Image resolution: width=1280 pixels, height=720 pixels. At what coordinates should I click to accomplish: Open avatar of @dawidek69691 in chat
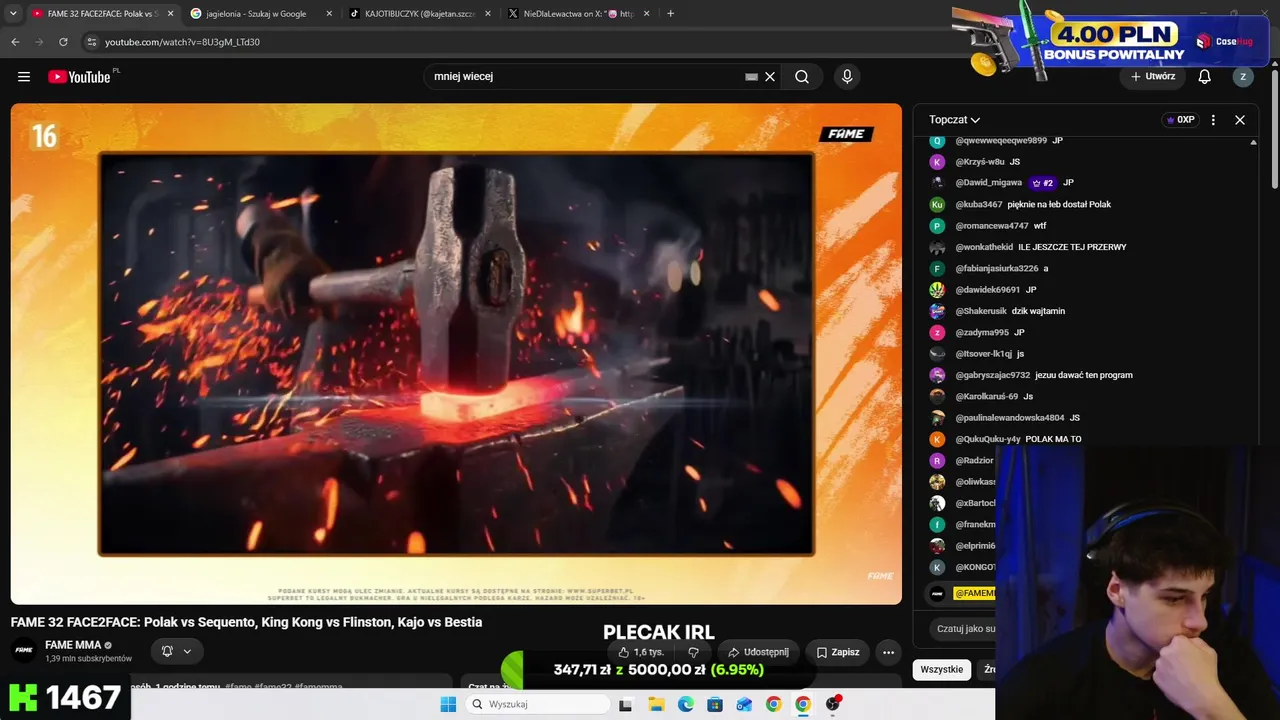point(937,290)
